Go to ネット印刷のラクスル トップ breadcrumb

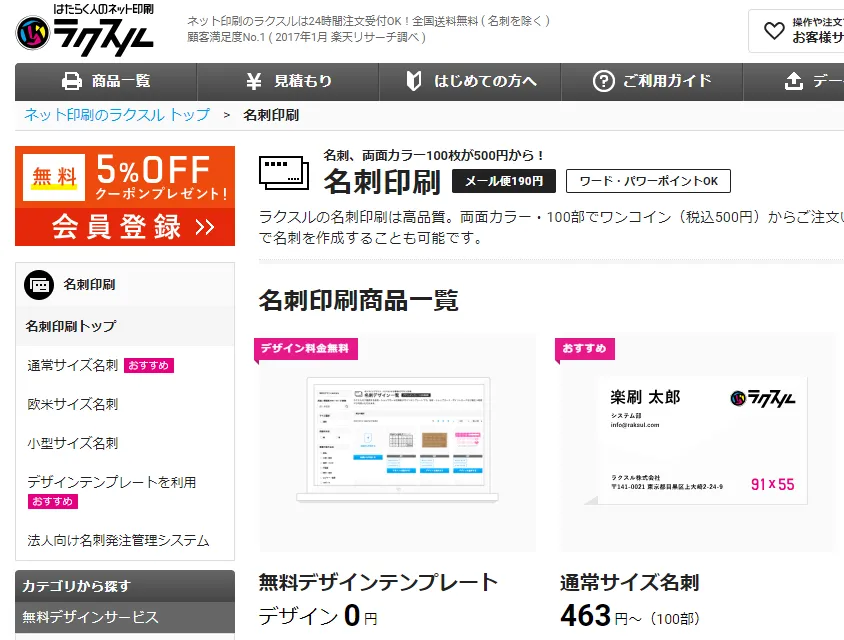(117, 115)
